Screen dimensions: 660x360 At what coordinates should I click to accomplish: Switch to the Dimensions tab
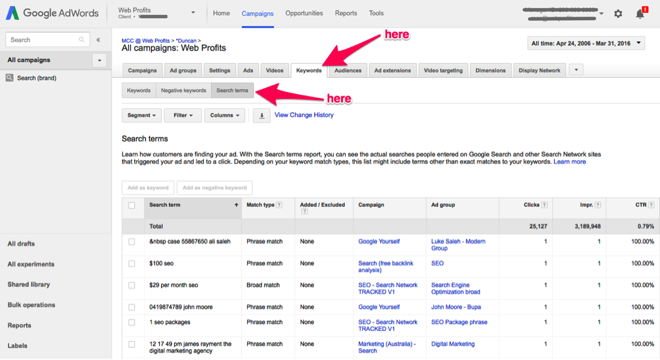(490, 70)
